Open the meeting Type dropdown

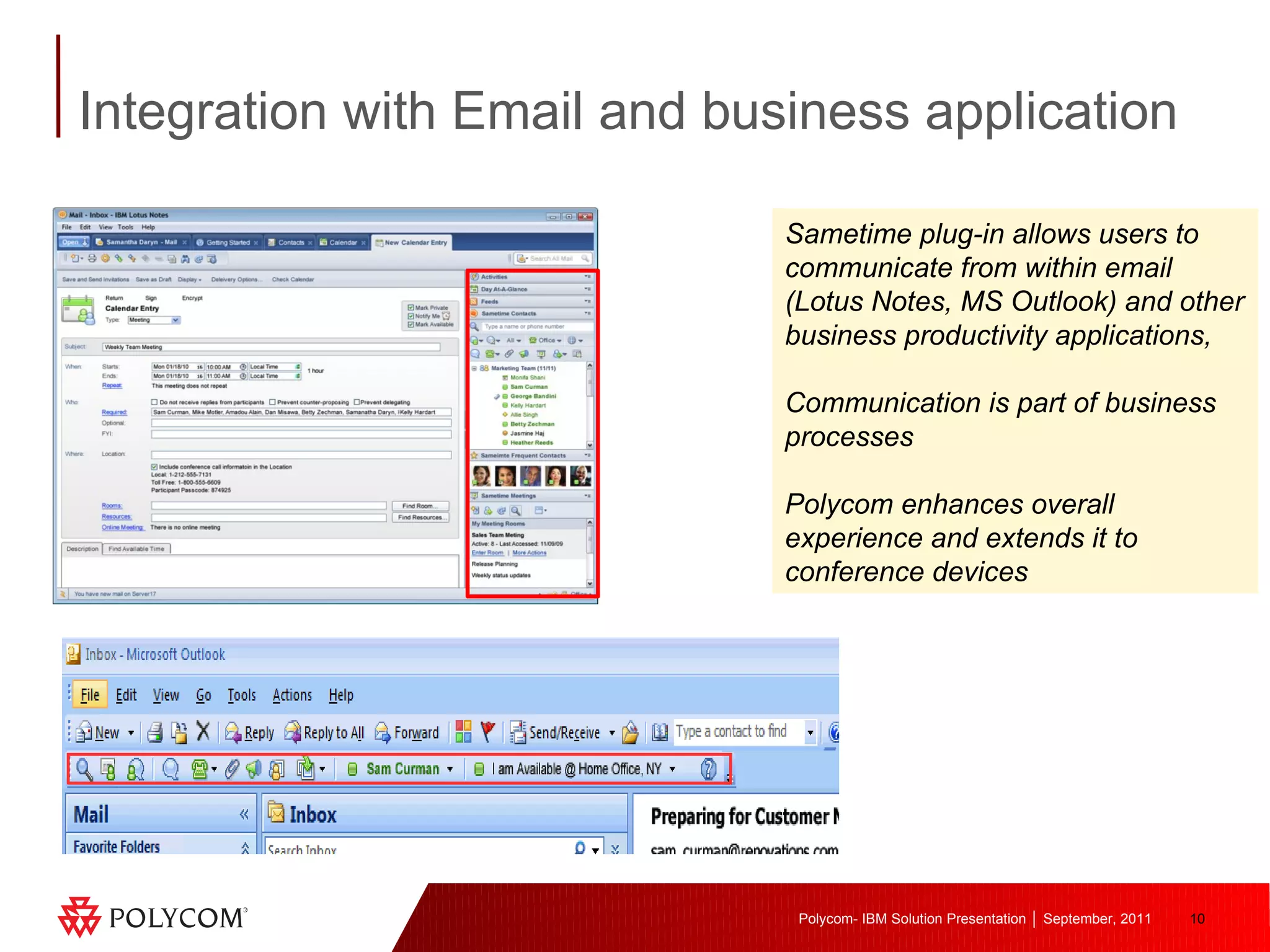[175, 320]
